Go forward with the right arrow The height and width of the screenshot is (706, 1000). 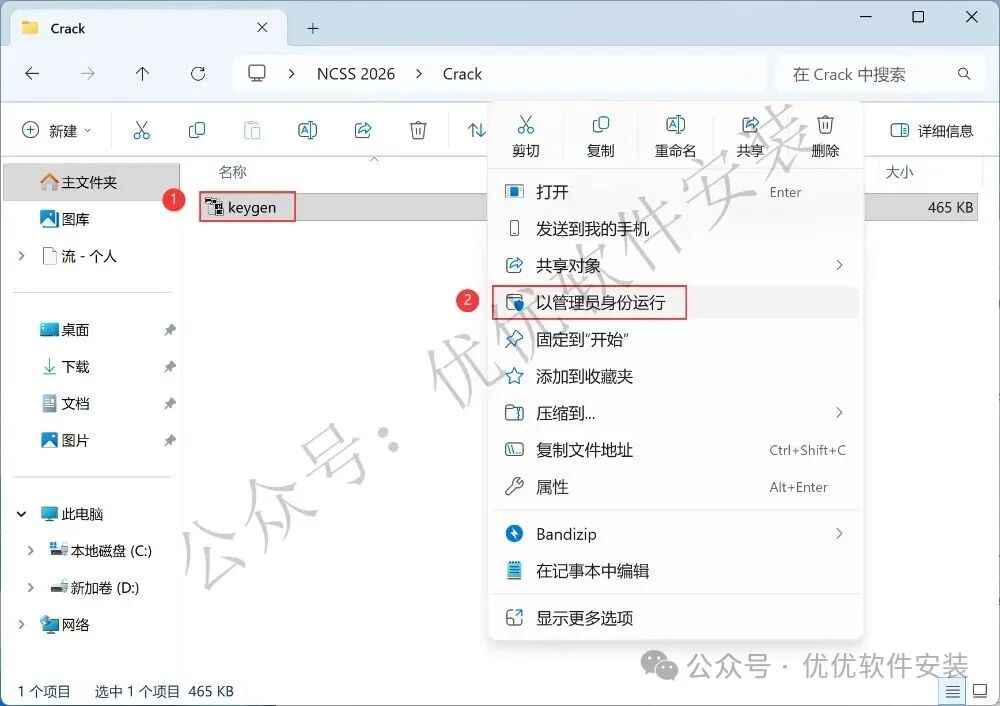87,74
